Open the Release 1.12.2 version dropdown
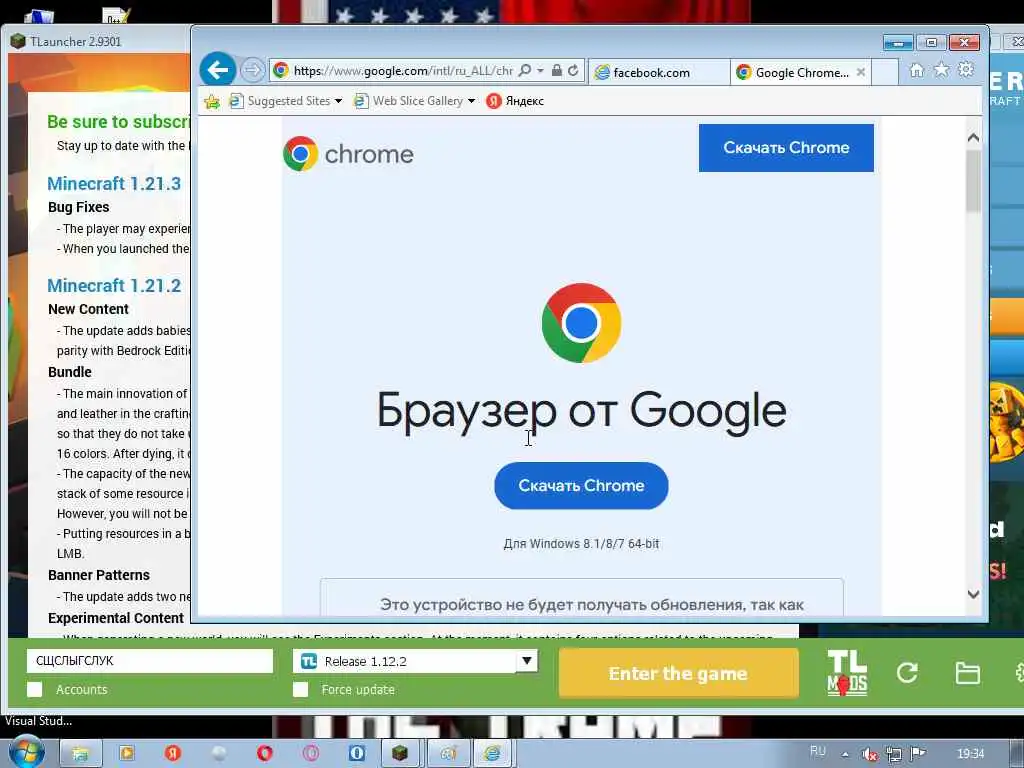The width and height of the screenshot is (1024, 768). 415,661
